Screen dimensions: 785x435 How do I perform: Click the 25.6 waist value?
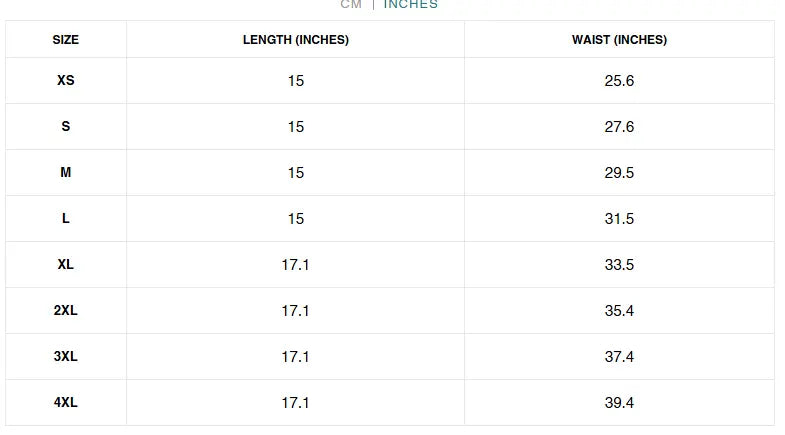[619, 81]
